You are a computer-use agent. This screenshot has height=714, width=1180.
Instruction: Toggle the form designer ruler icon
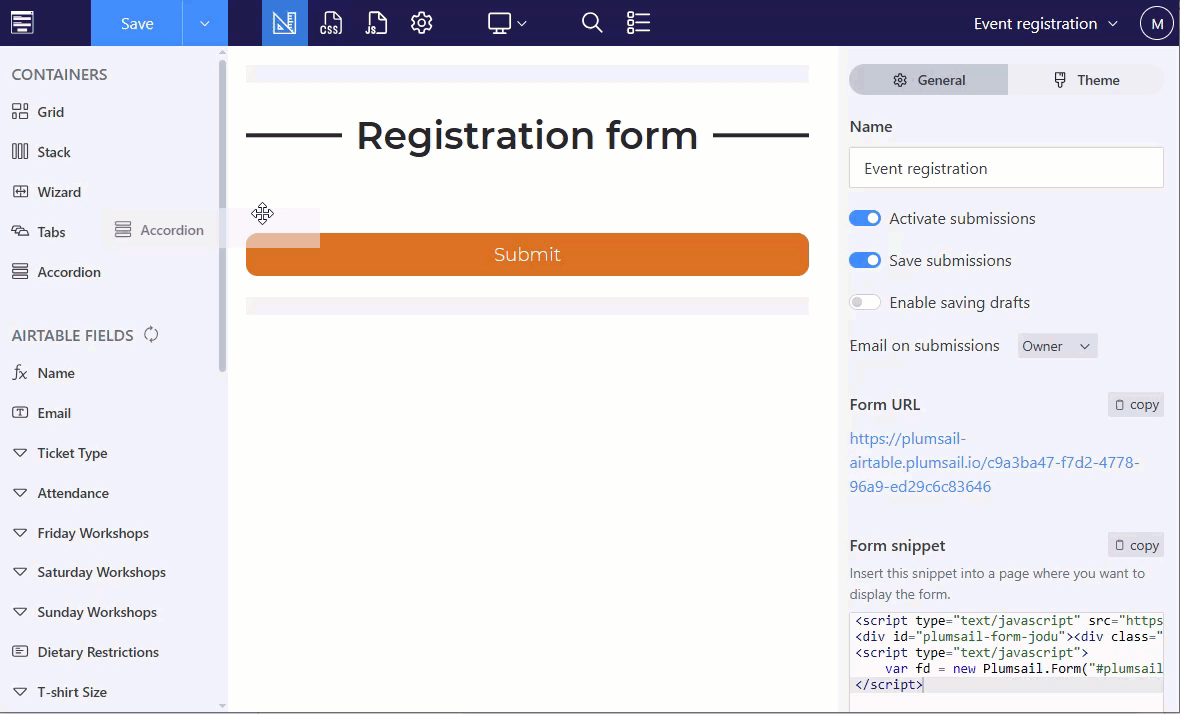(284, 23)
